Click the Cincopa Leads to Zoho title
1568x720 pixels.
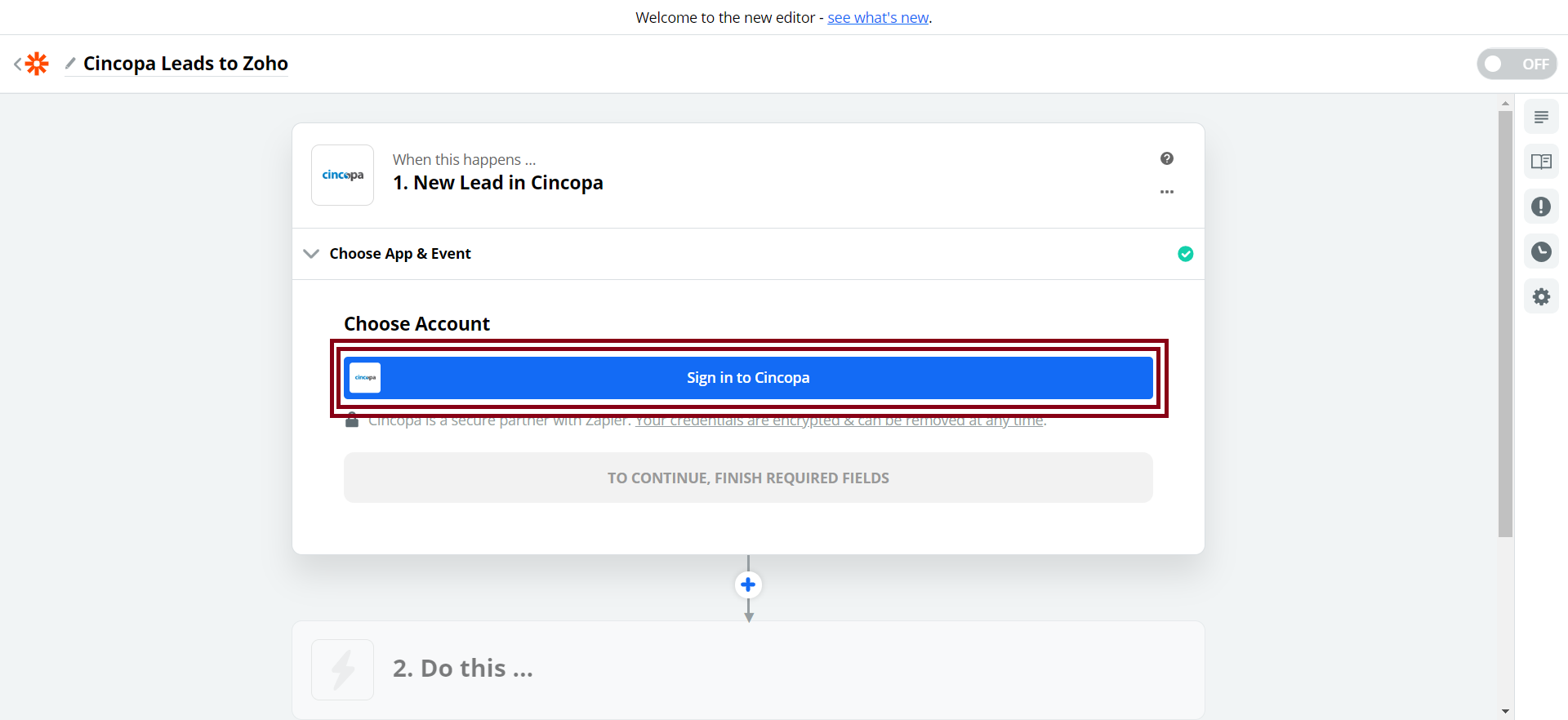tap(185, 64)
